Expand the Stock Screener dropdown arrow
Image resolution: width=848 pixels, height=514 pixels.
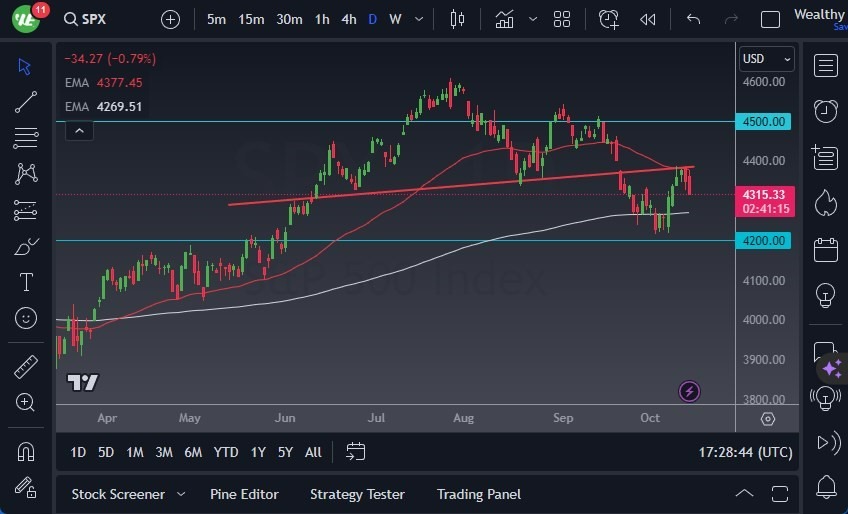181,495
